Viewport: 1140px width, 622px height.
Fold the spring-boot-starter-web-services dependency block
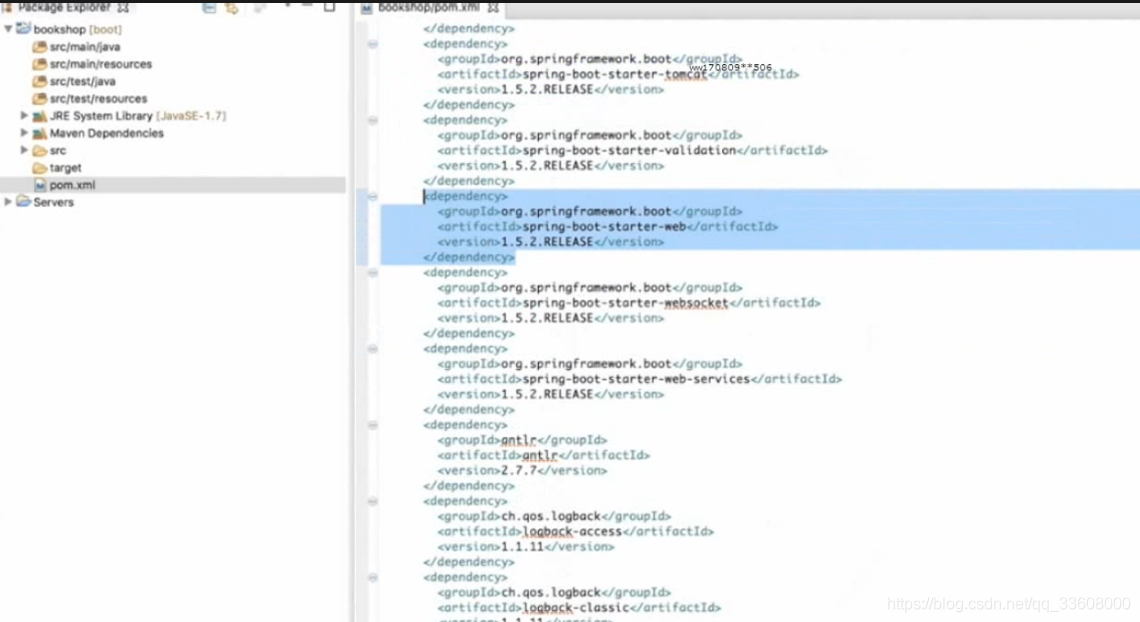372,349
